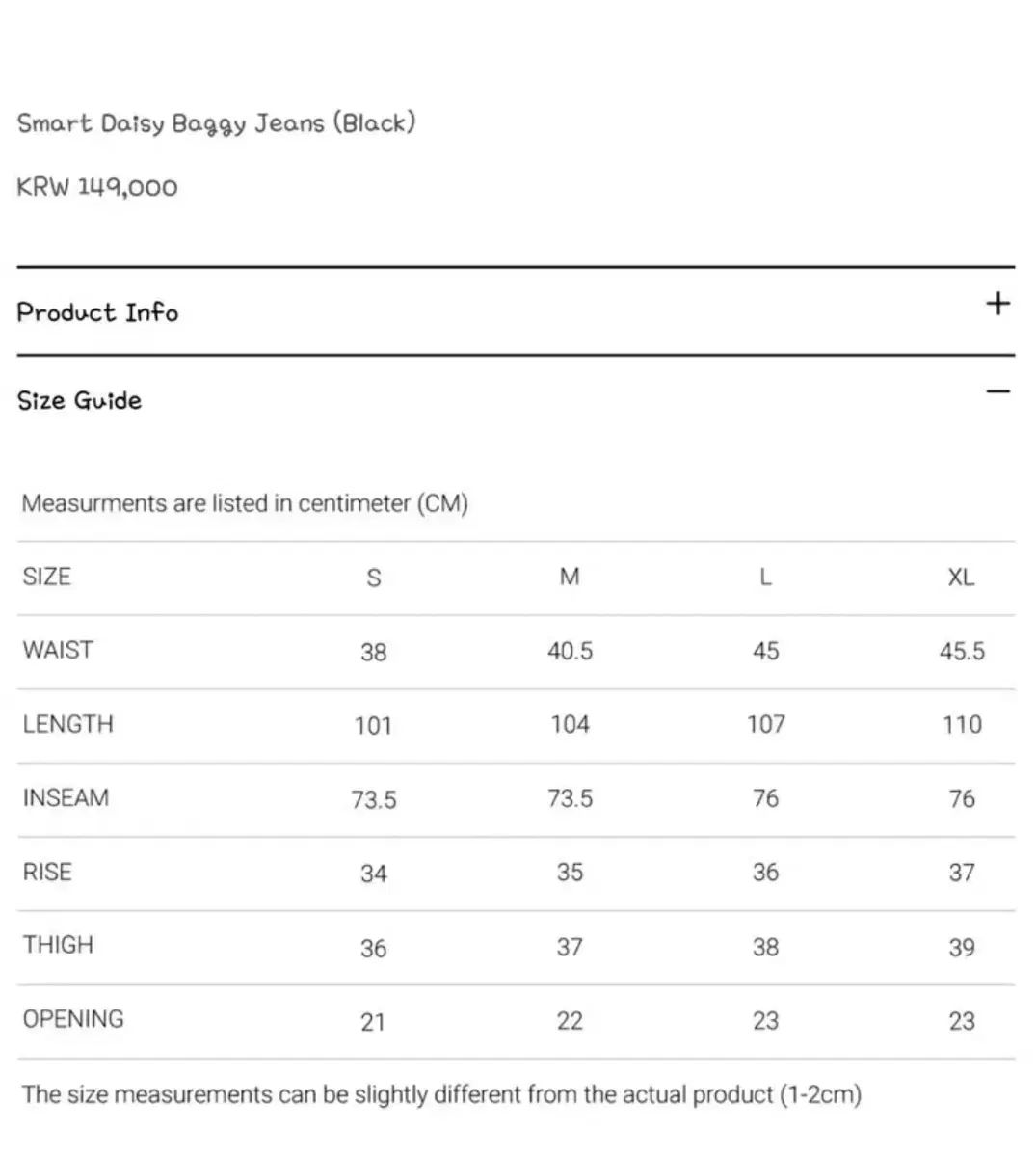
Task: Click the size measurements disclaimer text
Action: click(x=441, y=1094)
